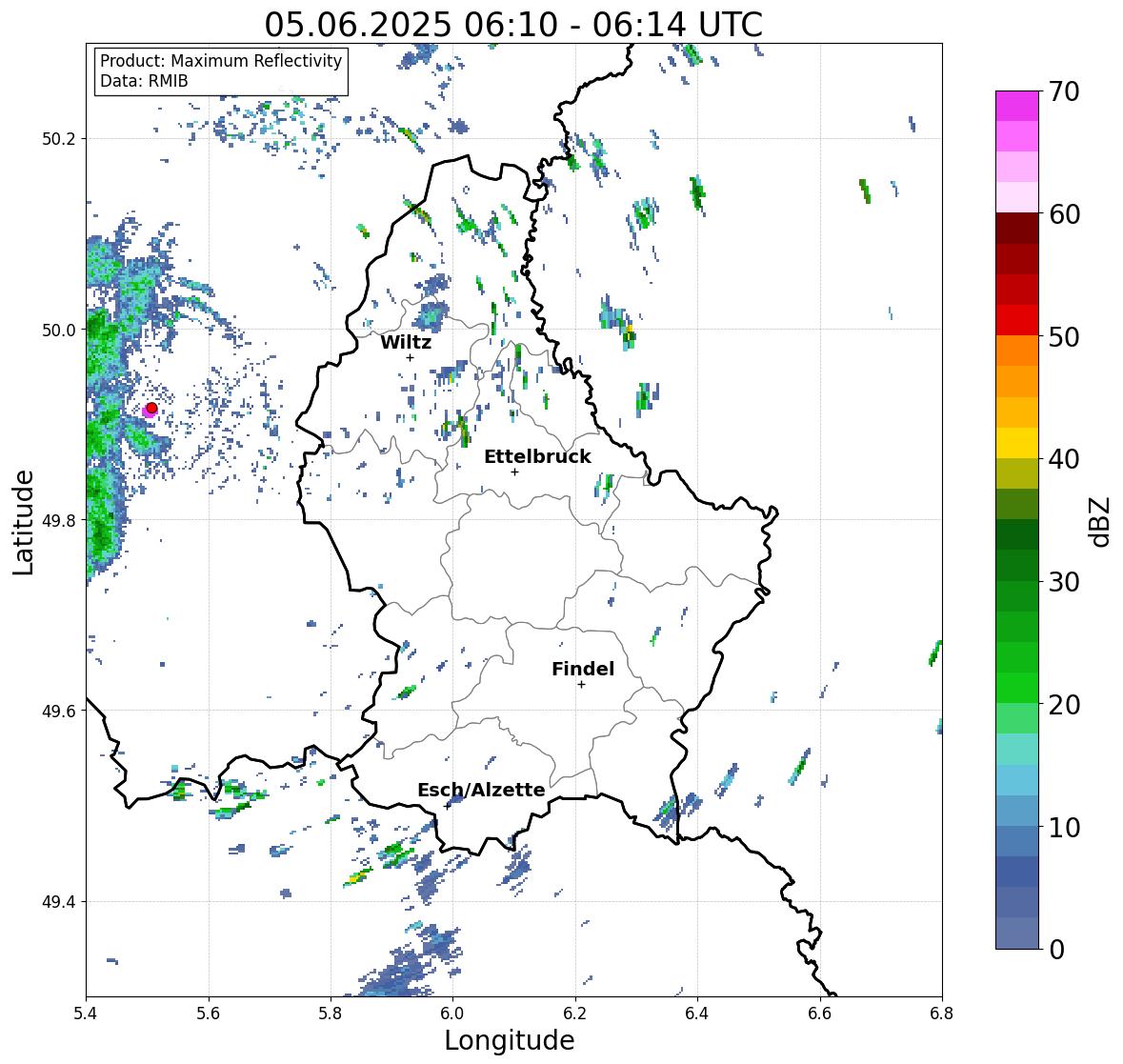Click the 50 dBZ colorbar tick label
Image resolution: width=1123 pixels, height=1064 pixels.
[1064, 336]
